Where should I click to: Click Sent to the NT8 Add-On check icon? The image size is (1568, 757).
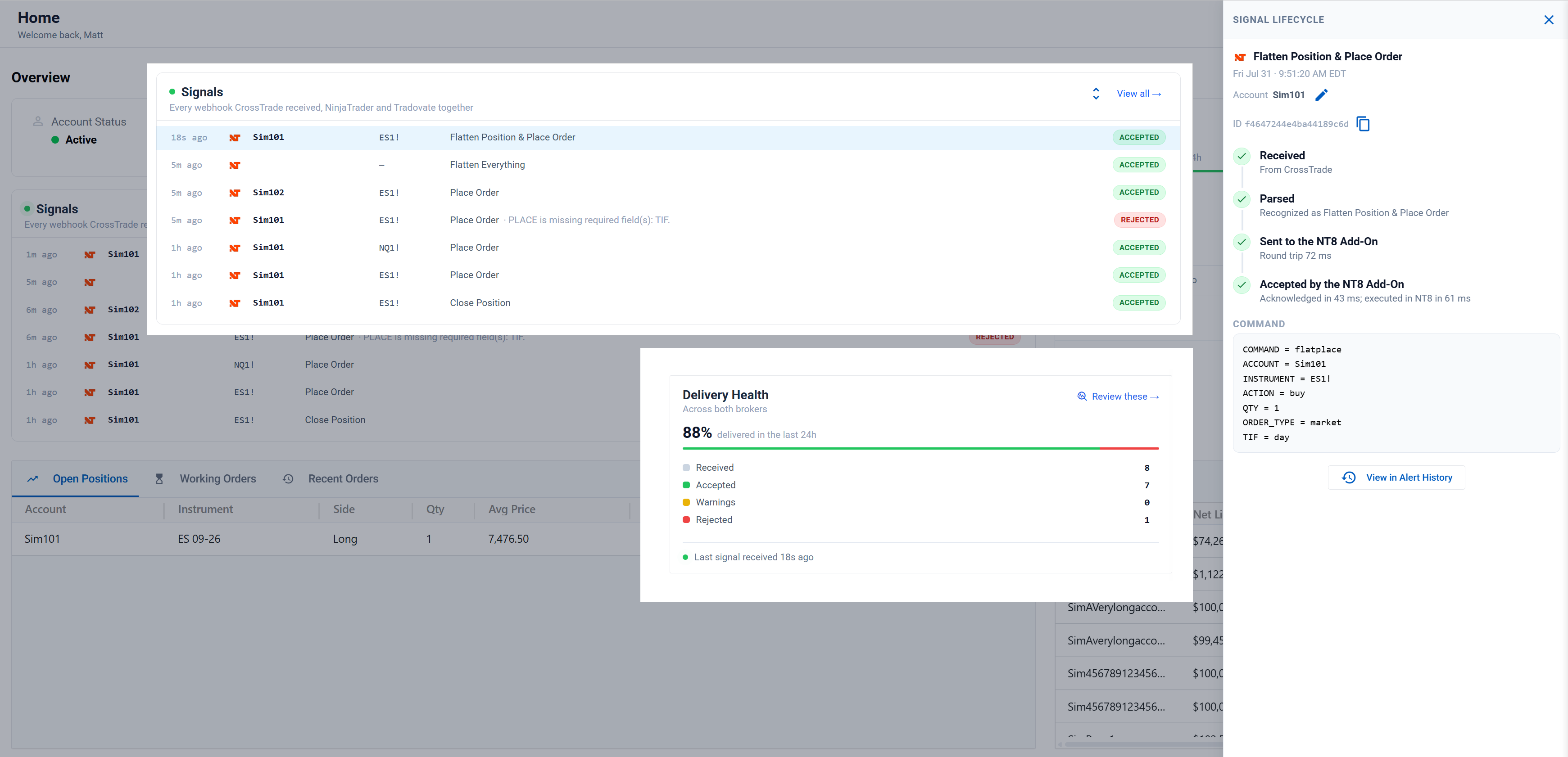pyautogui.click(x=1242, y=242)
